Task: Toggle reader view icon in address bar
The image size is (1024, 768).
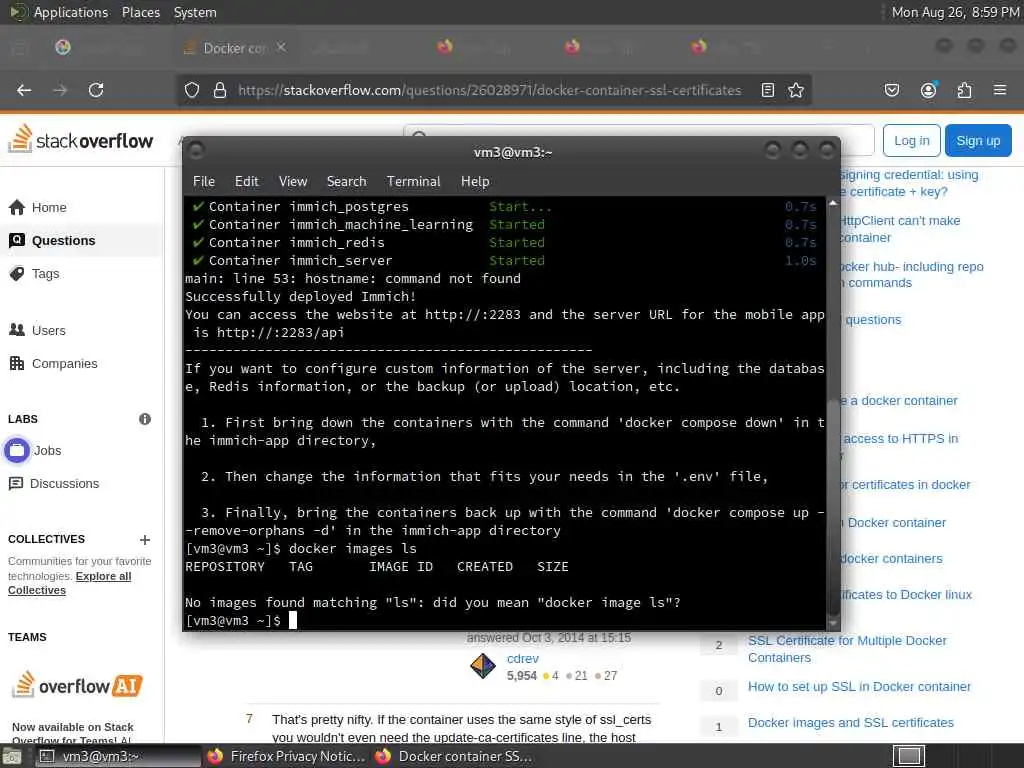Action: [x=768, y=90]
